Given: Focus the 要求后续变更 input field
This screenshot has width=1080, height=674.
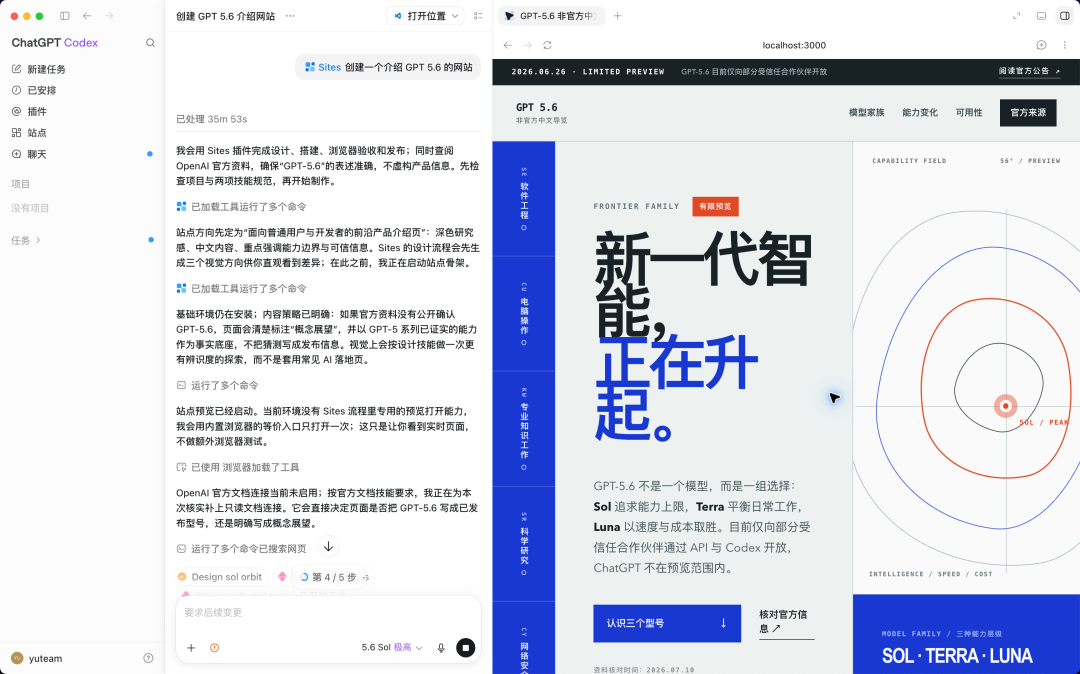Looking at the screenshot, I should coord(328,613).
